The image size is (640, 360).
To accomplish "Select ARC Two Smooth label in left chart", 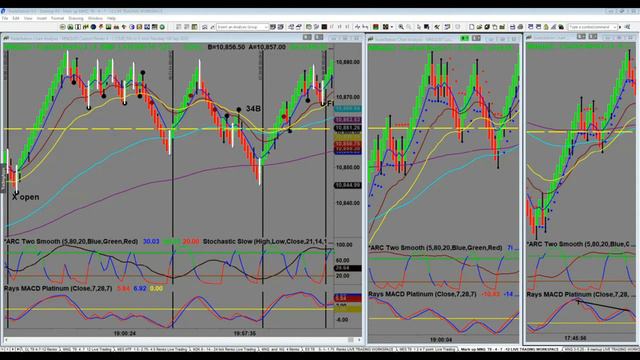I will click(x=71, y=241).
